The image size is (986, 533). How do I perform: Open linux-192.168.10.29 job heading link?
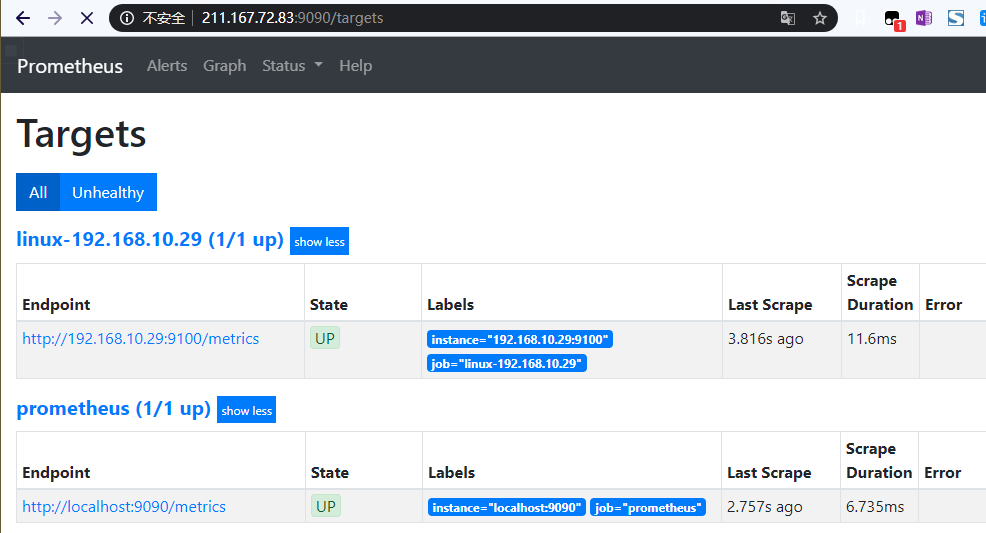pyautogui.click(x=150, y=239)
